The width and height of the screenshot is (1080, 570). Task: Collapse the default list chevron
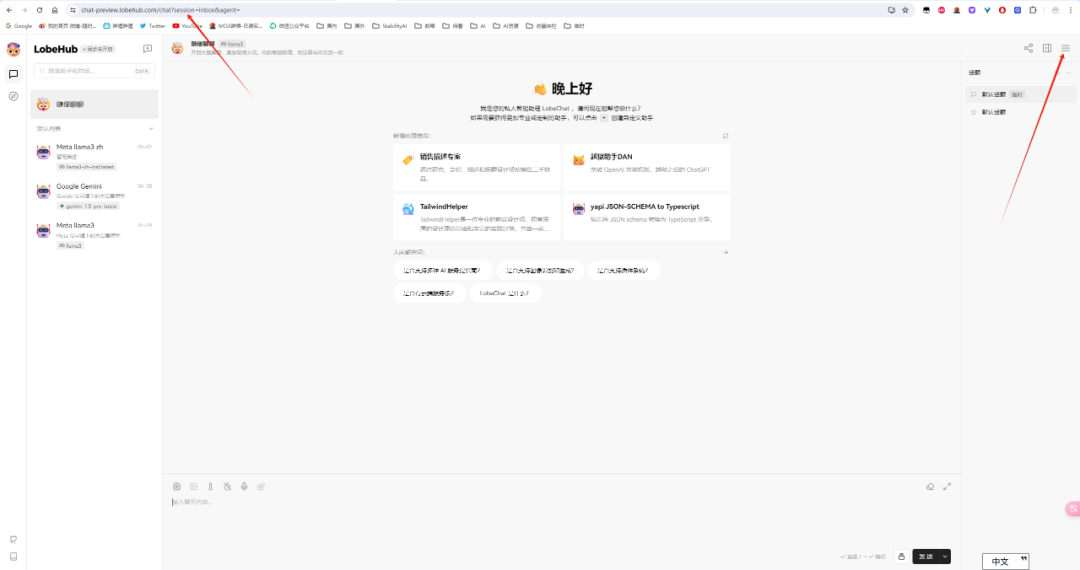(x=151, y=129)
